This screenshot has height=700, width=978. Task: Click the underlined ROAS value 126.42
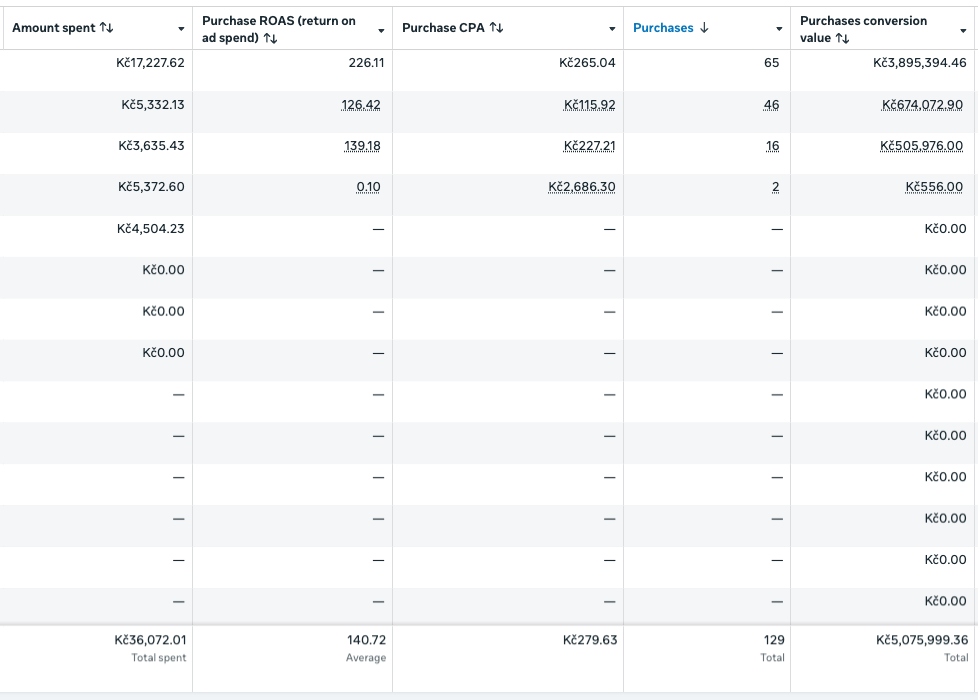point(361,105)
